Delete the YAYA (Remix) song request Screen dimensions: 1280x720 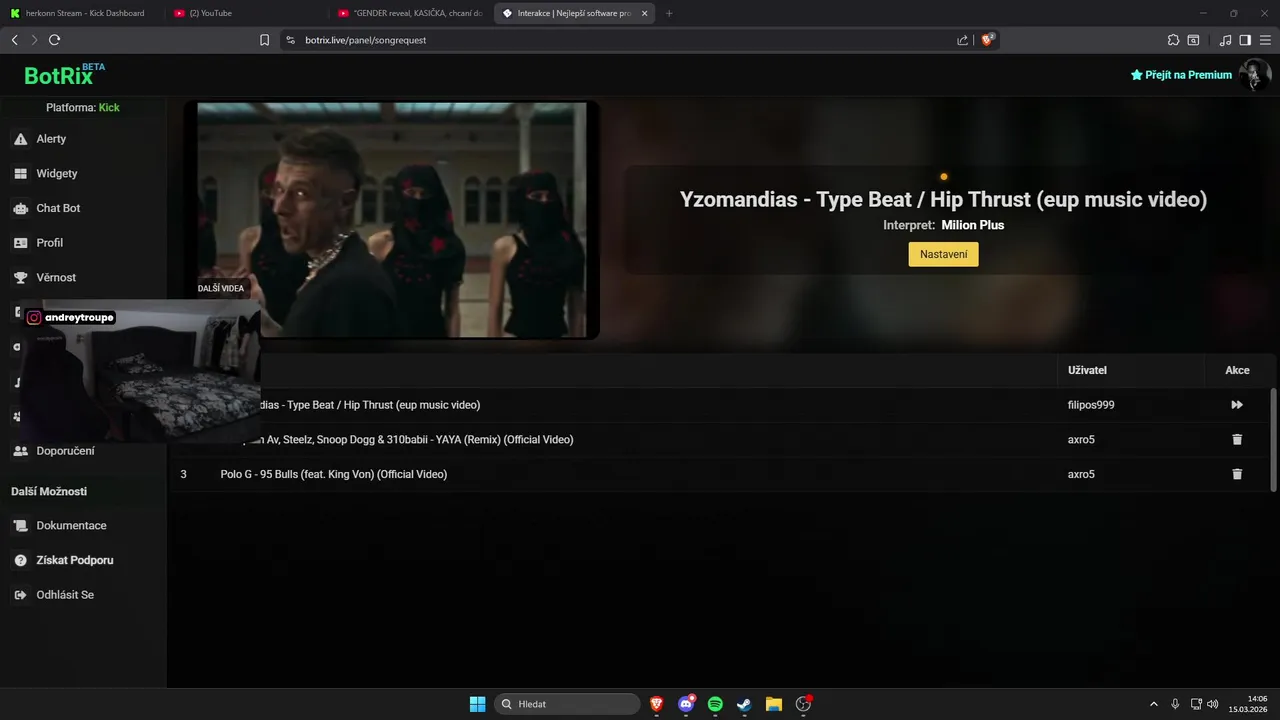coord(1237,440)
